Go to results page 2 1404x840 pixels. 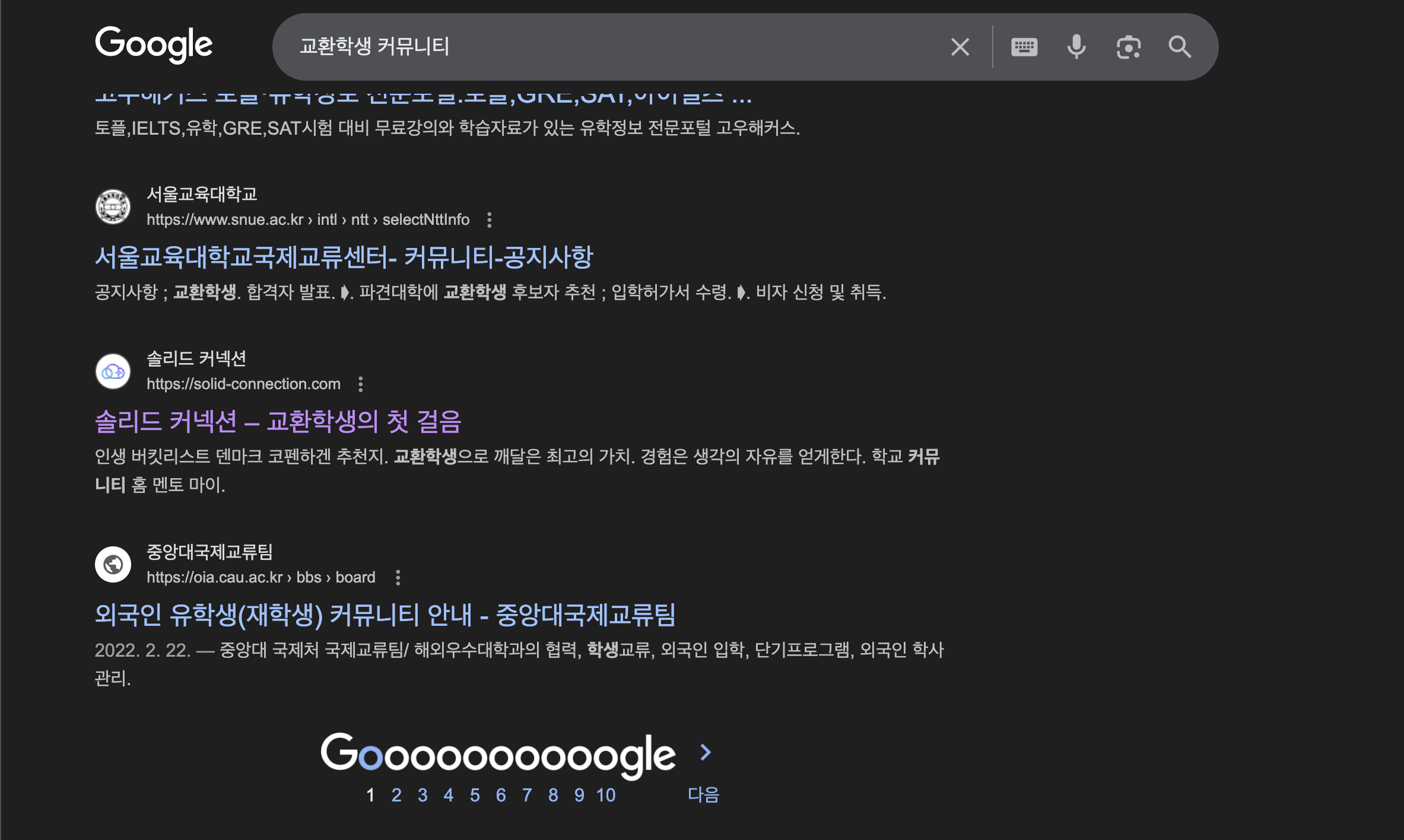point(396,795)
